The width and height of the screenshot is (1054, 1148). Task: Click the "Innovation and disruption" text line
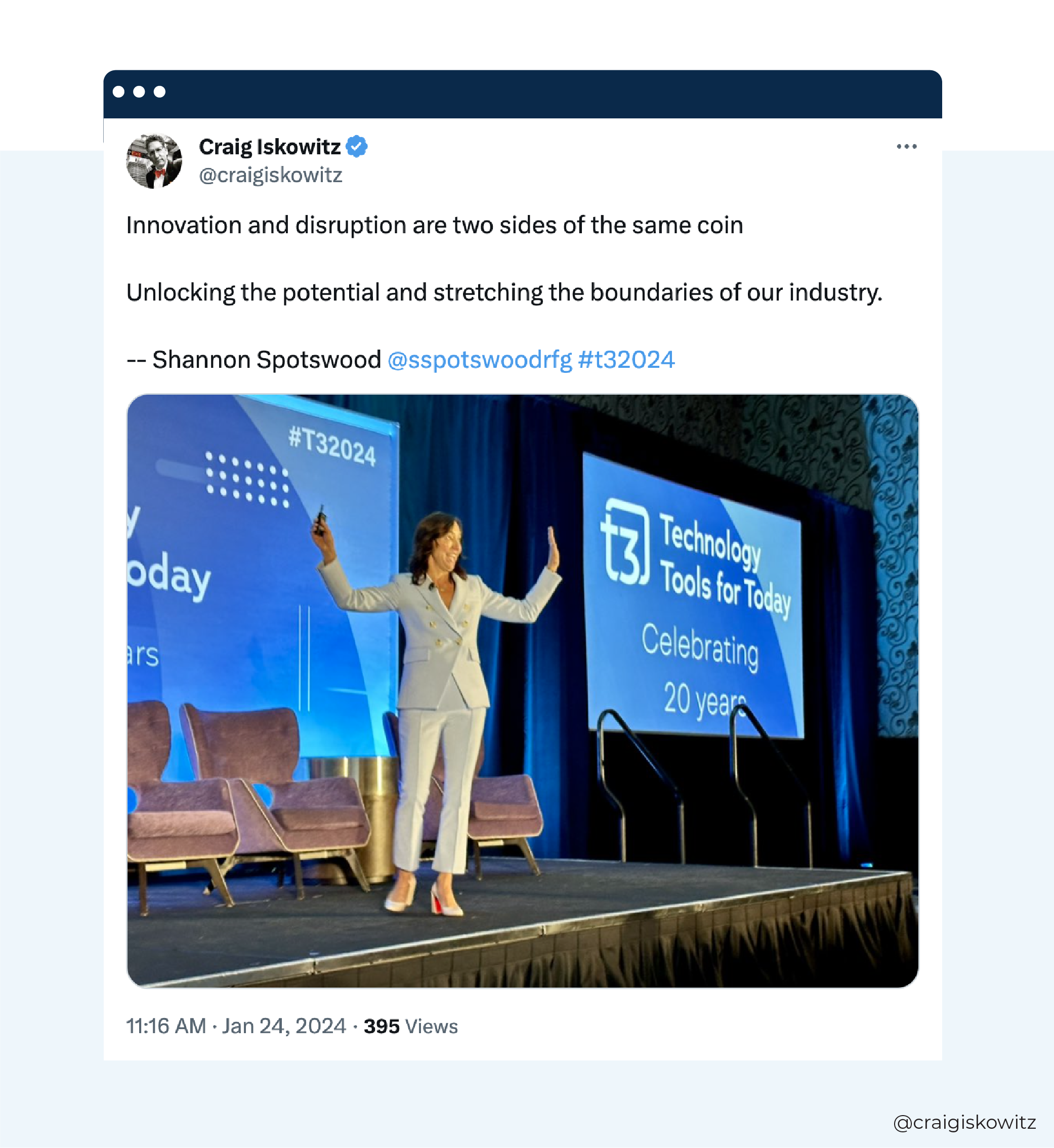coord(435,226)
